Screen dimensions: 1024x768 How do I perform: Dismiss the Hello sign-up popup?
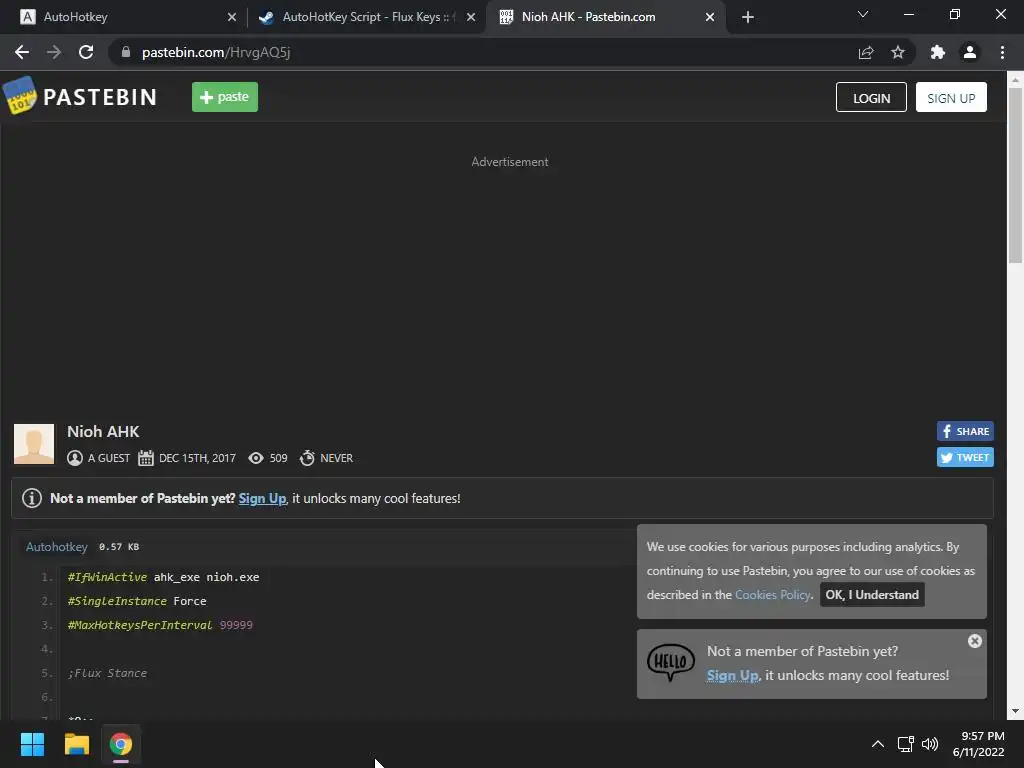(974, 641)
